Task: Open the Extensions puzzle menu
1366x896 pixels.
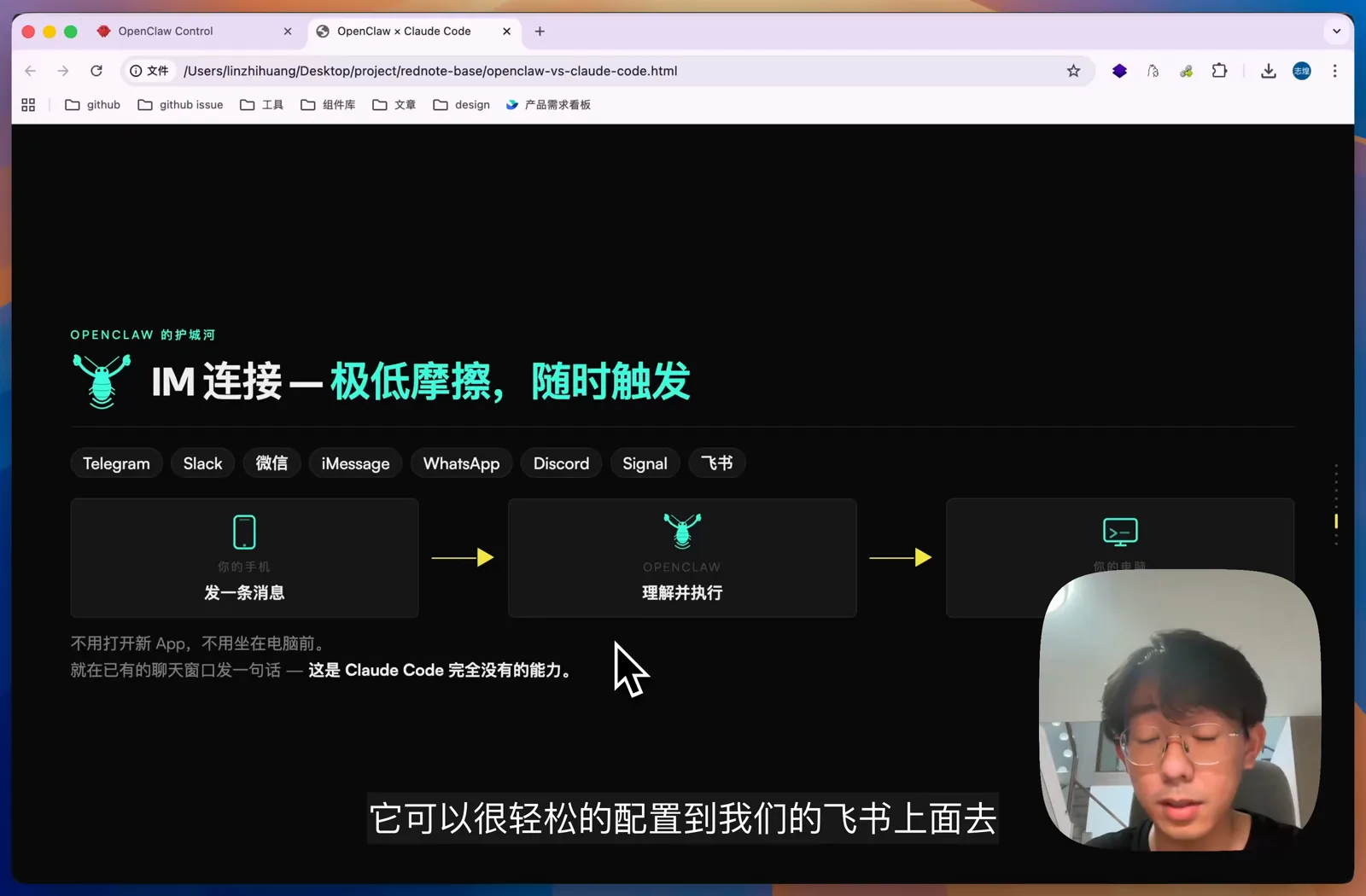Action: (1219, 71)
